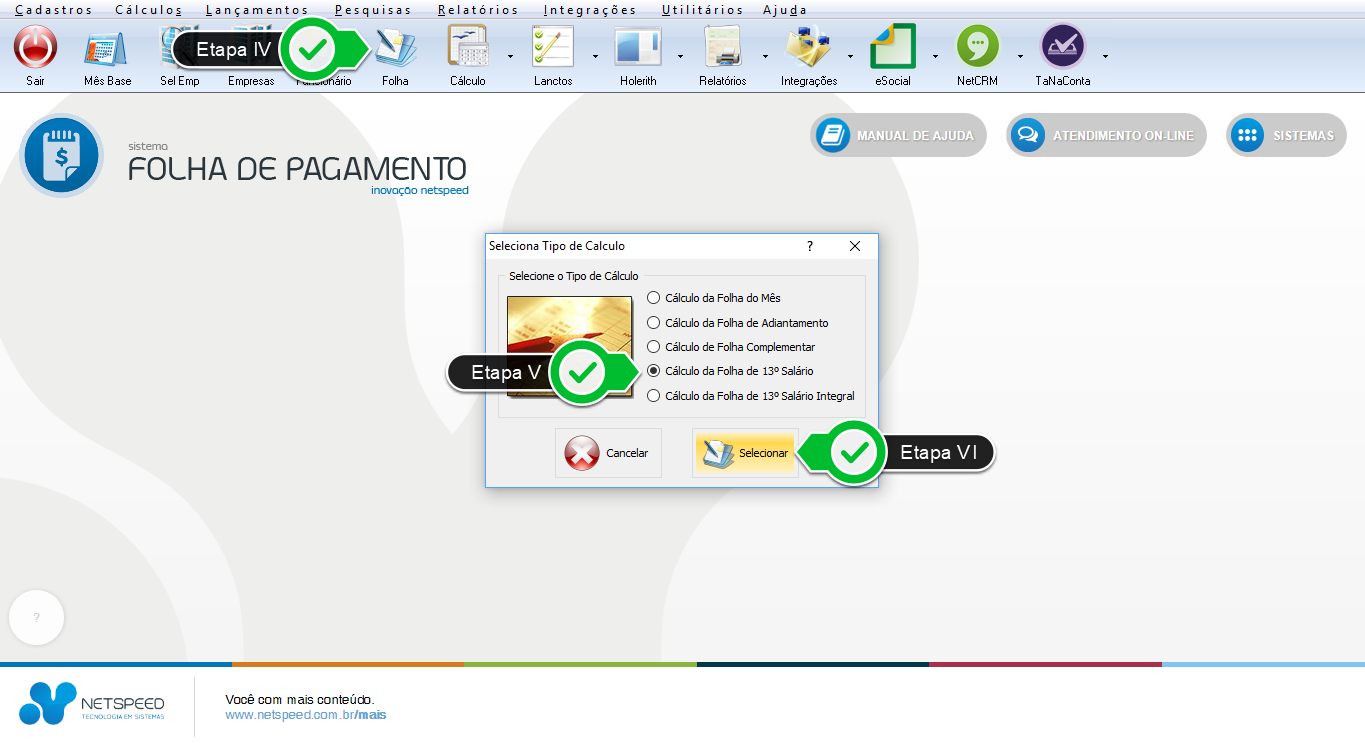Follow the www.netspeed.com.br/mais link
The height and width of the screenshot is (743, 1365).
tap(305, 715)
